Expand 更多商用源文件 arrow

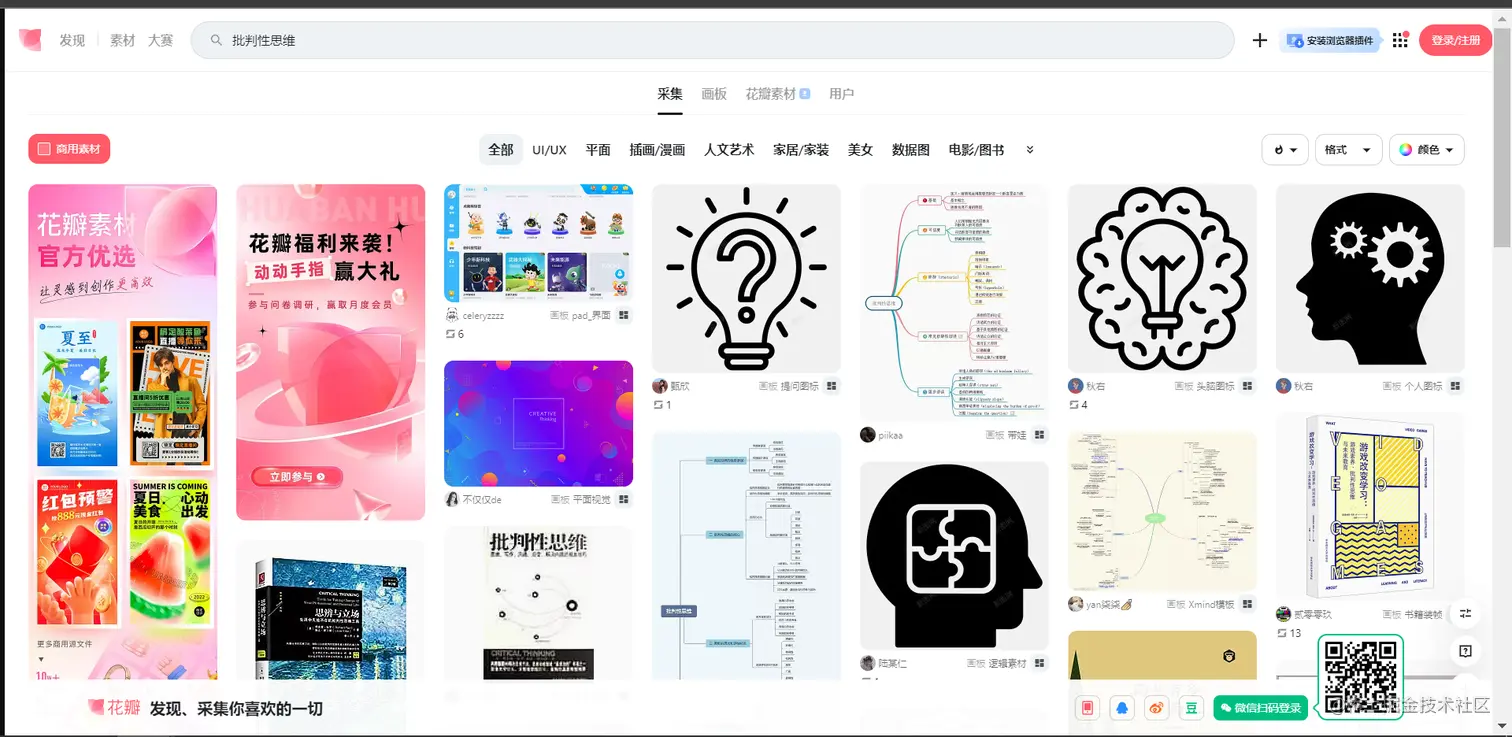pyautogui.click(x=41, y=659)
